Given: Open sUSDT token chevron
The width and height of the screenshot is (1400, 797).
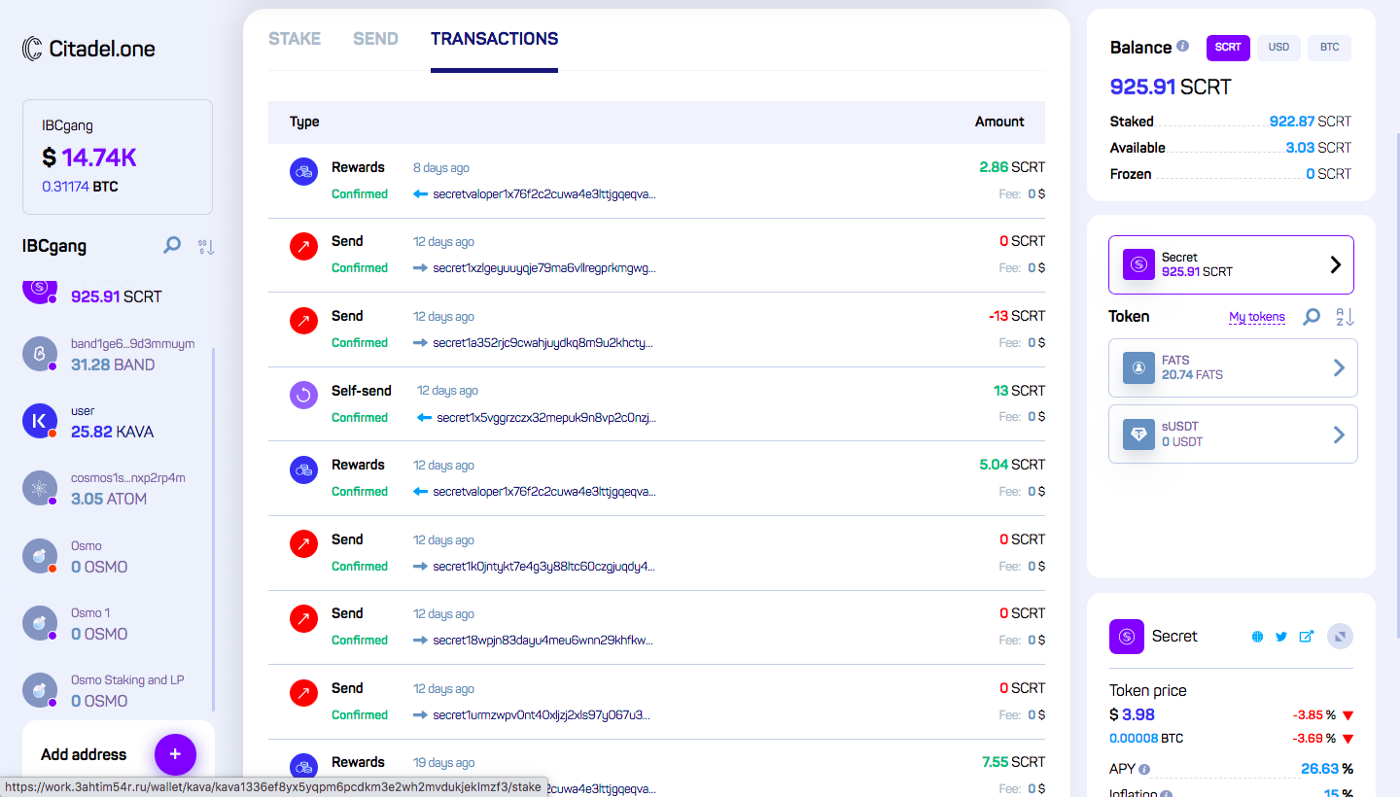Looking at the screenshot, I should pos(1339,434).
